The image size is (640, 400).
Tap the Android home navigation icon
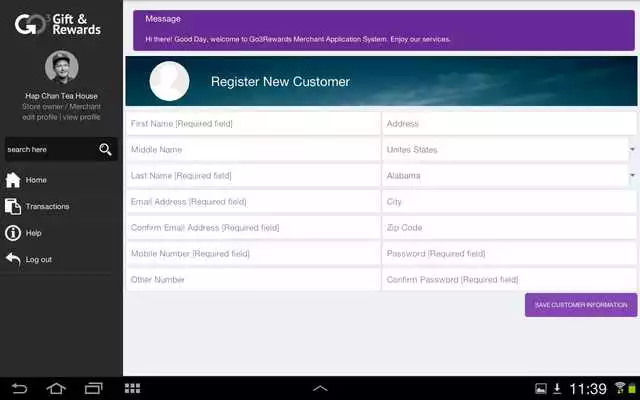point(56,388)
